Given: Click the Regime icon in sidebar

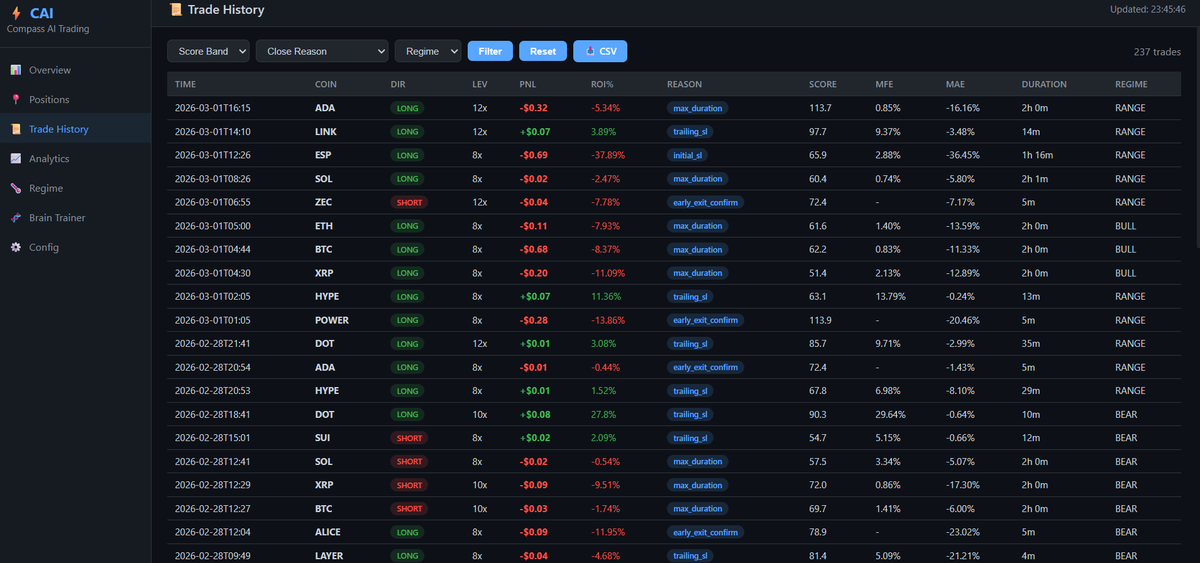Looking at the screenshot, I should (16, 188).
